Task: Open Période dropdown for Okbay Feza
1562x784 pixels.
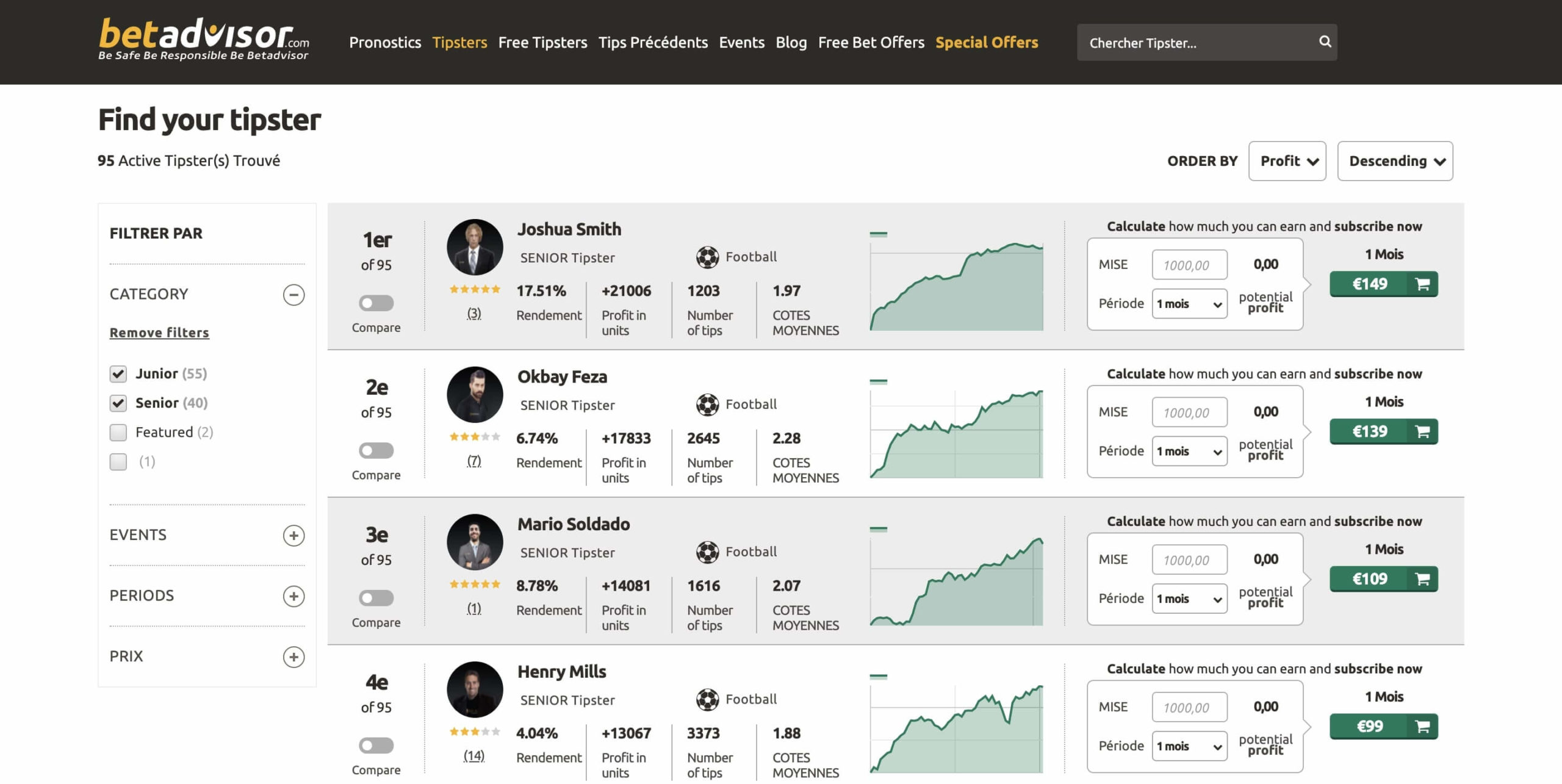Action: [1190, 451]
